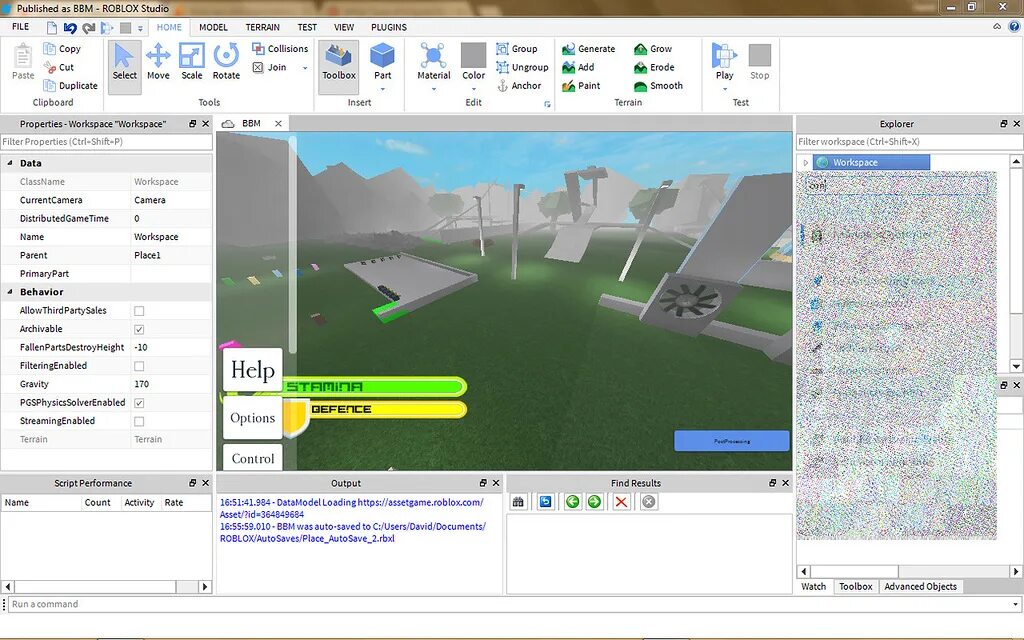The width and height of the screenshot is (1024, 640).
Task: Check the StreamingEnabled box
Action: [x=139, y=421]
